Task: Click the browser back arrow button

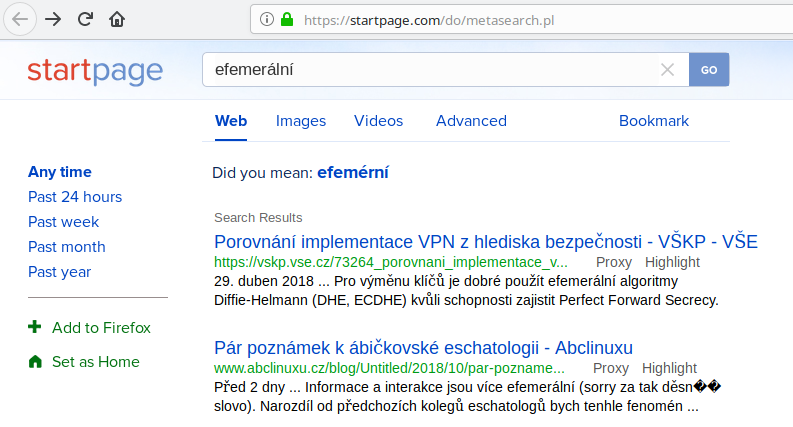Action: click(x=20, y=19)
